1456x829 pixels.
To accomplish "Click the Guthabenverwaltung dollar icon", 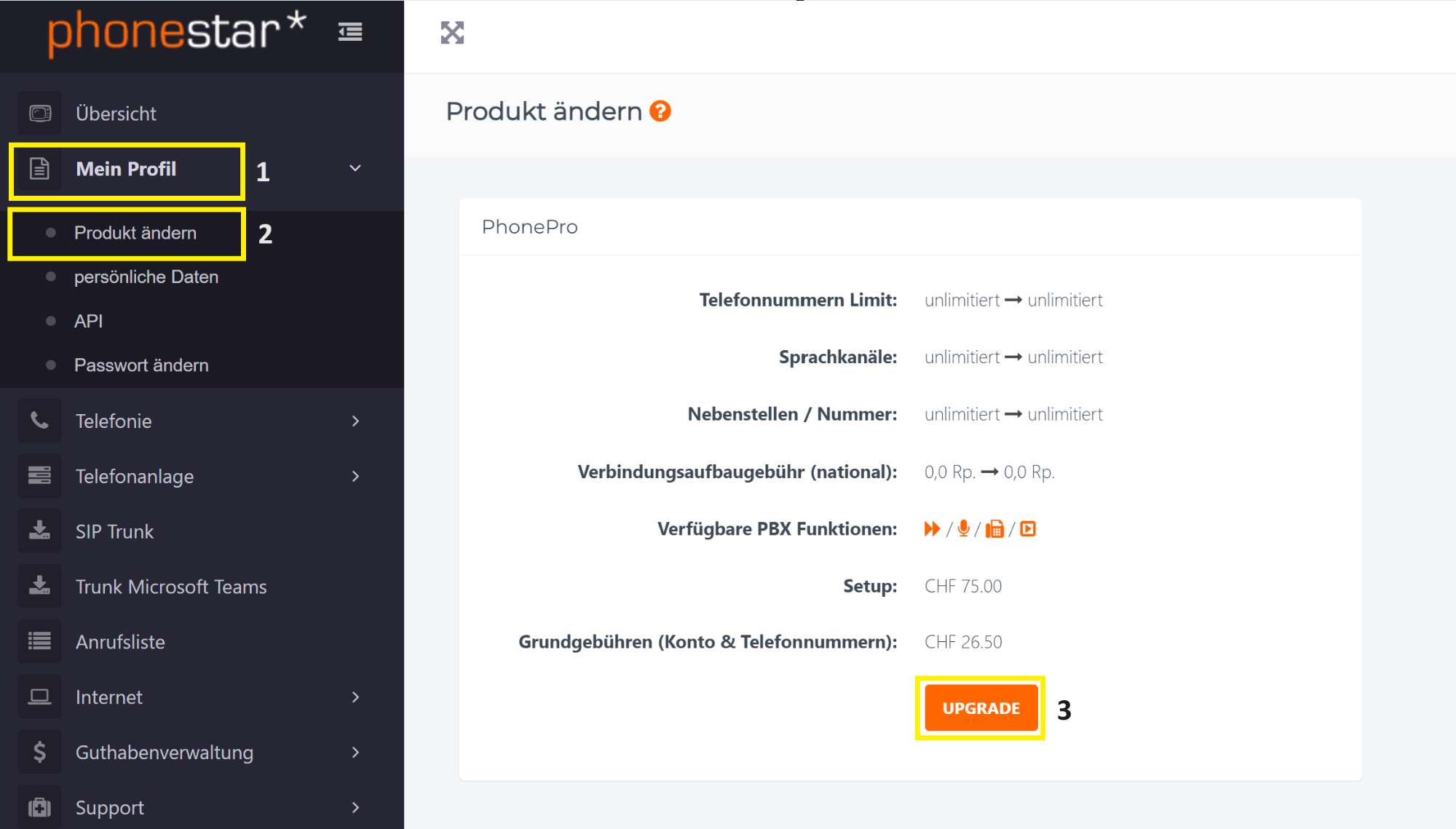I will pos(39,752).
